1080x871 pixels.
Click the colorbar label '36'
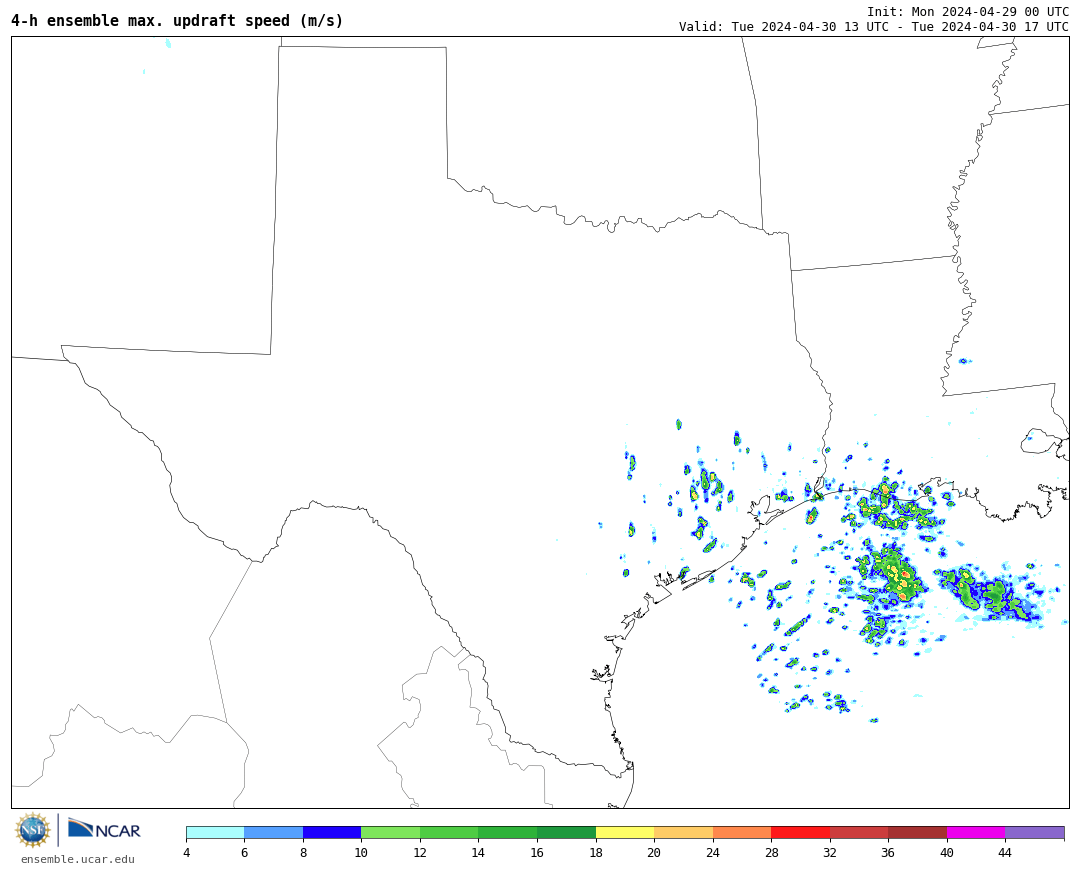[x=888, y=852]
